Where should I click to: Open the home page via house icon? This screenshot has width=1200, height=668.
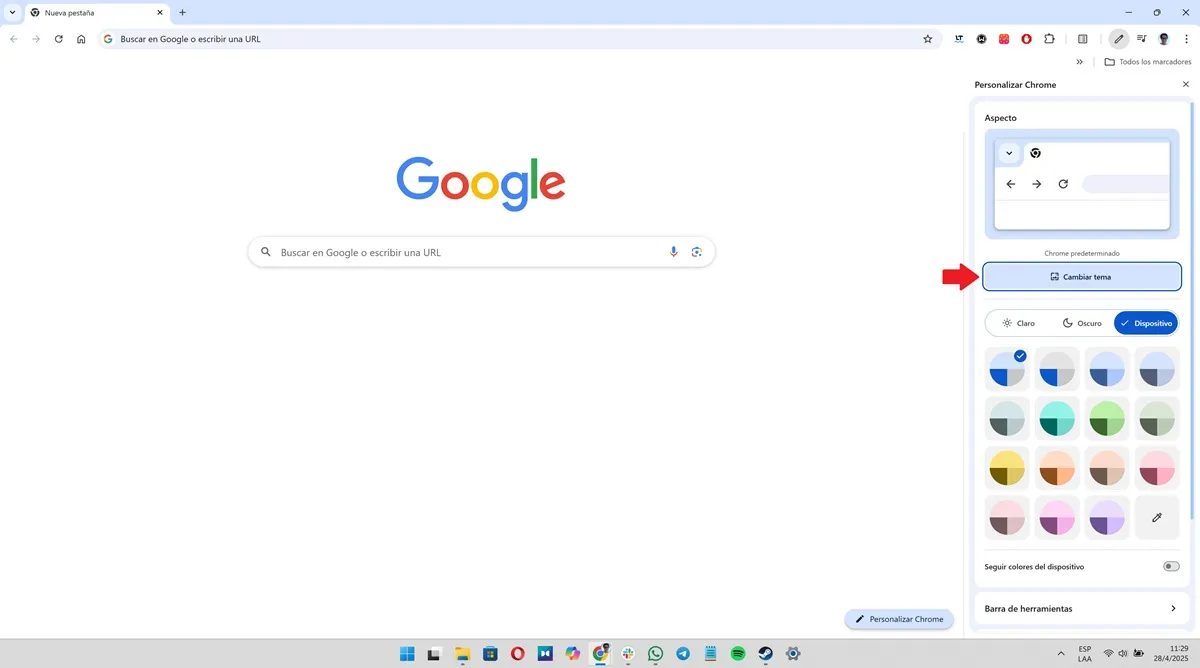tap(81, 39)
